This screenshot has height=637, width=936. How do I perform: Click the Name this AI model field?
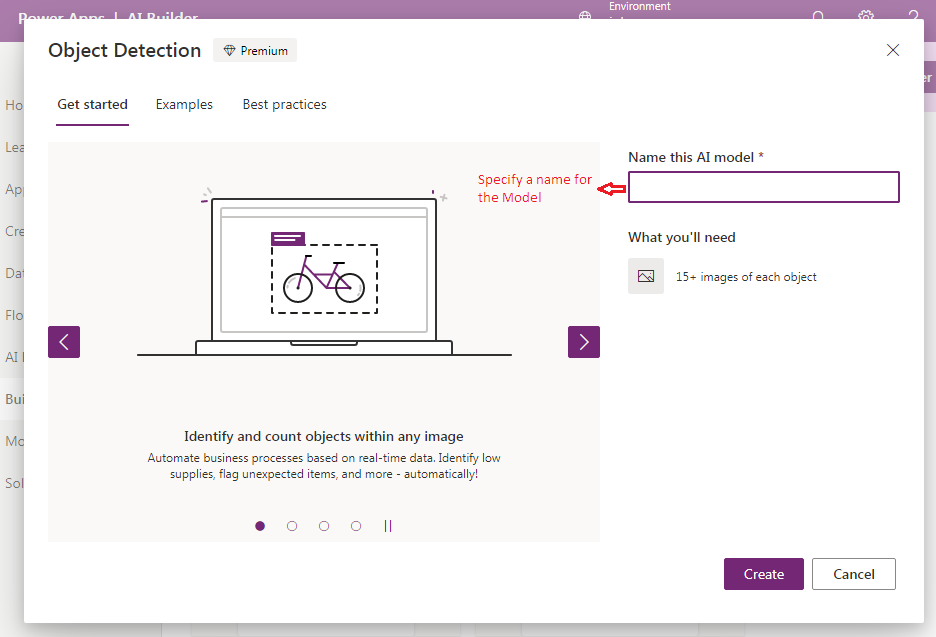tap(763, 187)
